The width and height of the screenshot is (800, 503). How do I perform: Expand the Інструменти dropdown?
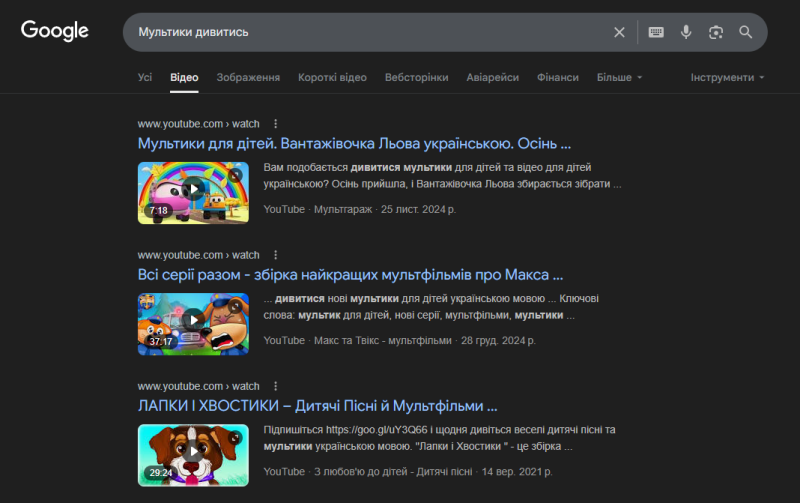tap(727, 78)
